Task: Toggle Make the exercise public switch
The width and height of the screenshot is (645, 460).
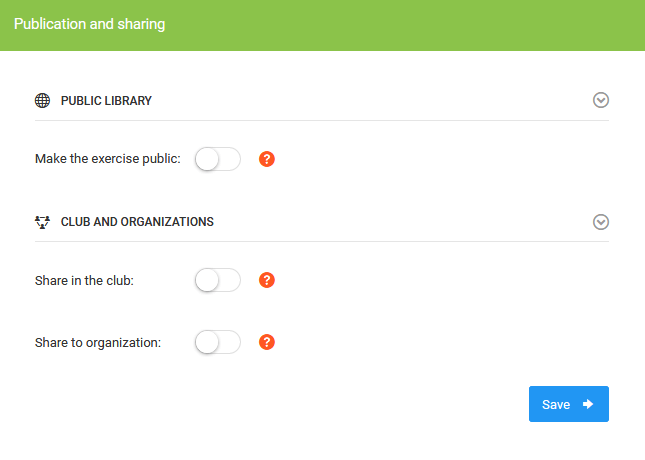Action: pyautogui.click(x=218, y=159)
